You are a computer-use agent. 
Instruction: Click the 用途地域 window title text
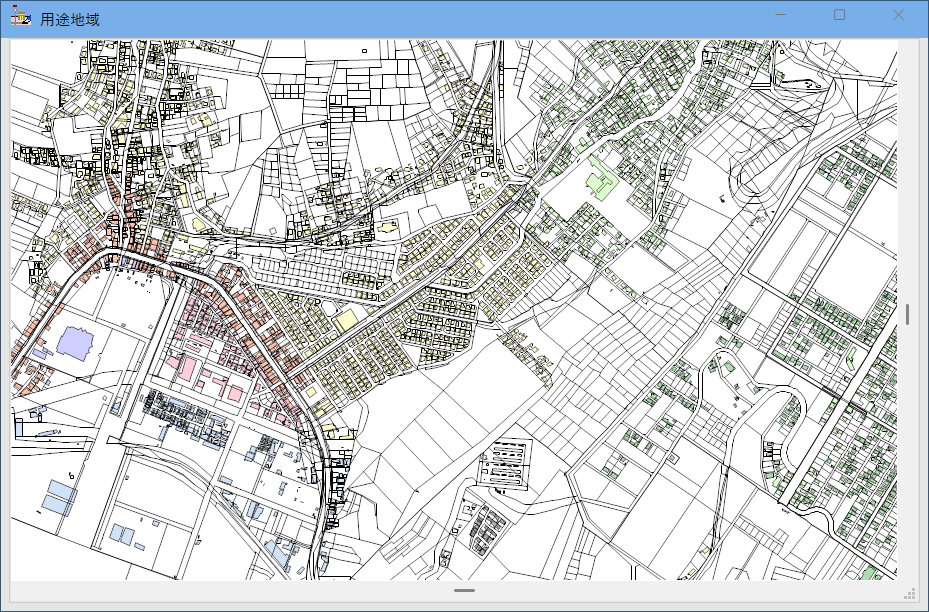69,20
